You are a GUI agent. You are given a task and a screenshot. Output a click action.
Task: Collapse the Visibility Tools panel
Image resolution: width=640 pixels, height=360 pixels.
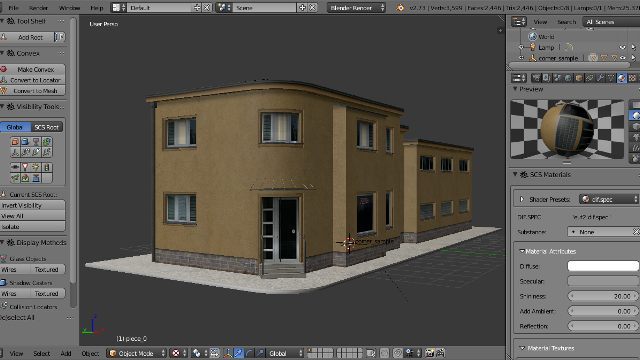[x=2, y=107]
